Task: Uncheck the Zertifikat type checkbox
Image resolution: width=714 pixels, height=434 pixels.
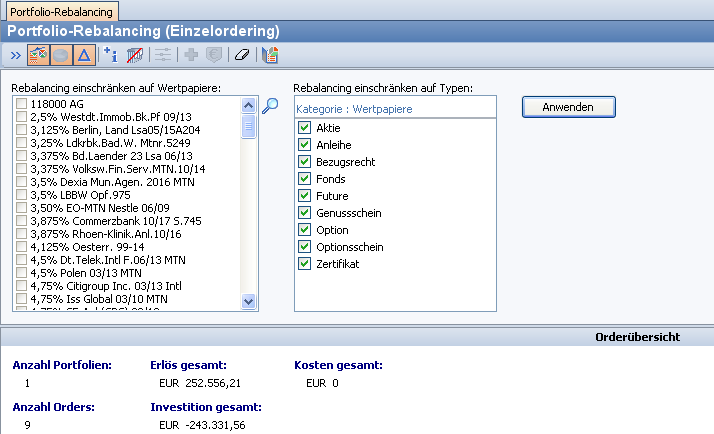Action: coord(304,264)
